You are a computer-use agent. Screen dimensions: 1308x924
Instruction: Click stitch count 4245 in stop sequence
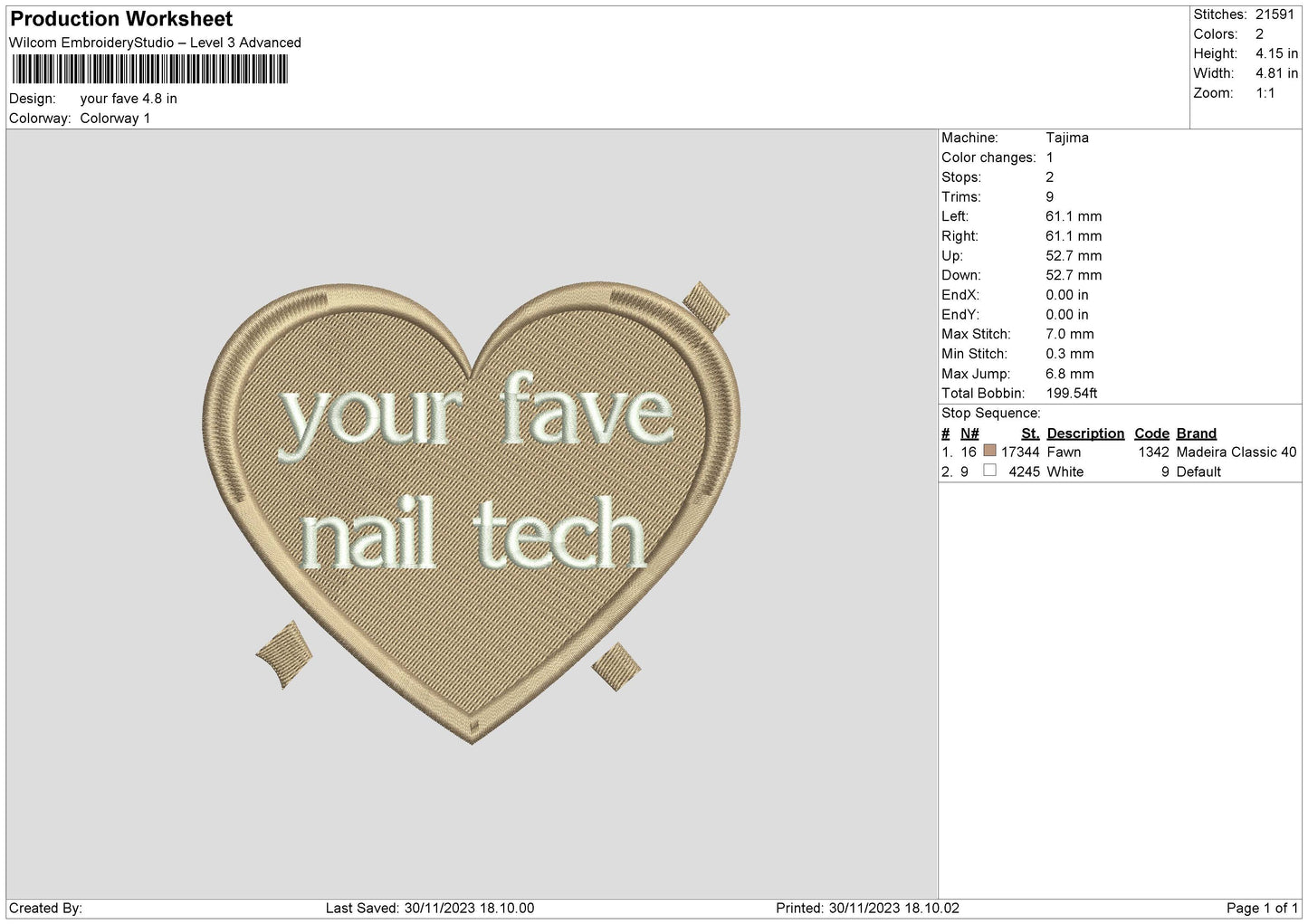[1025, 472]
